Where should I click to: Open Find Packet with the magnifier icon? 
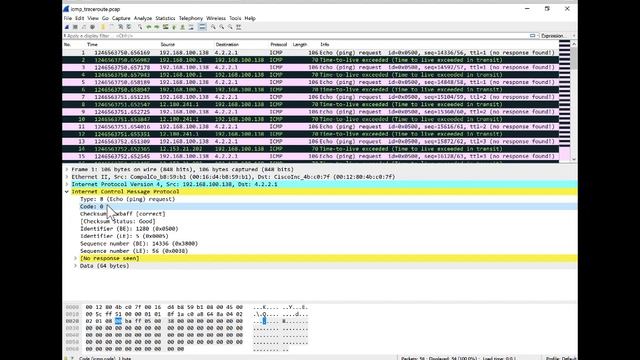click(x=140, y=27)
